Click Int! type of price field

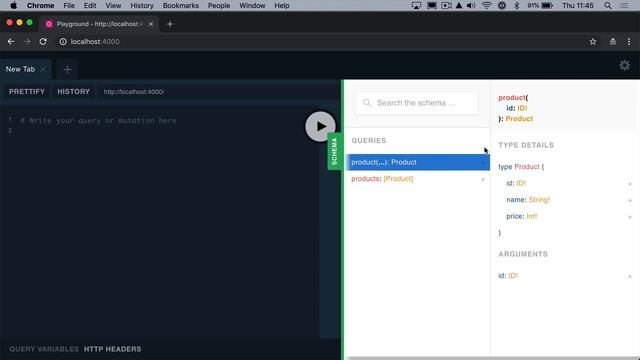click(x=531, y=216)
